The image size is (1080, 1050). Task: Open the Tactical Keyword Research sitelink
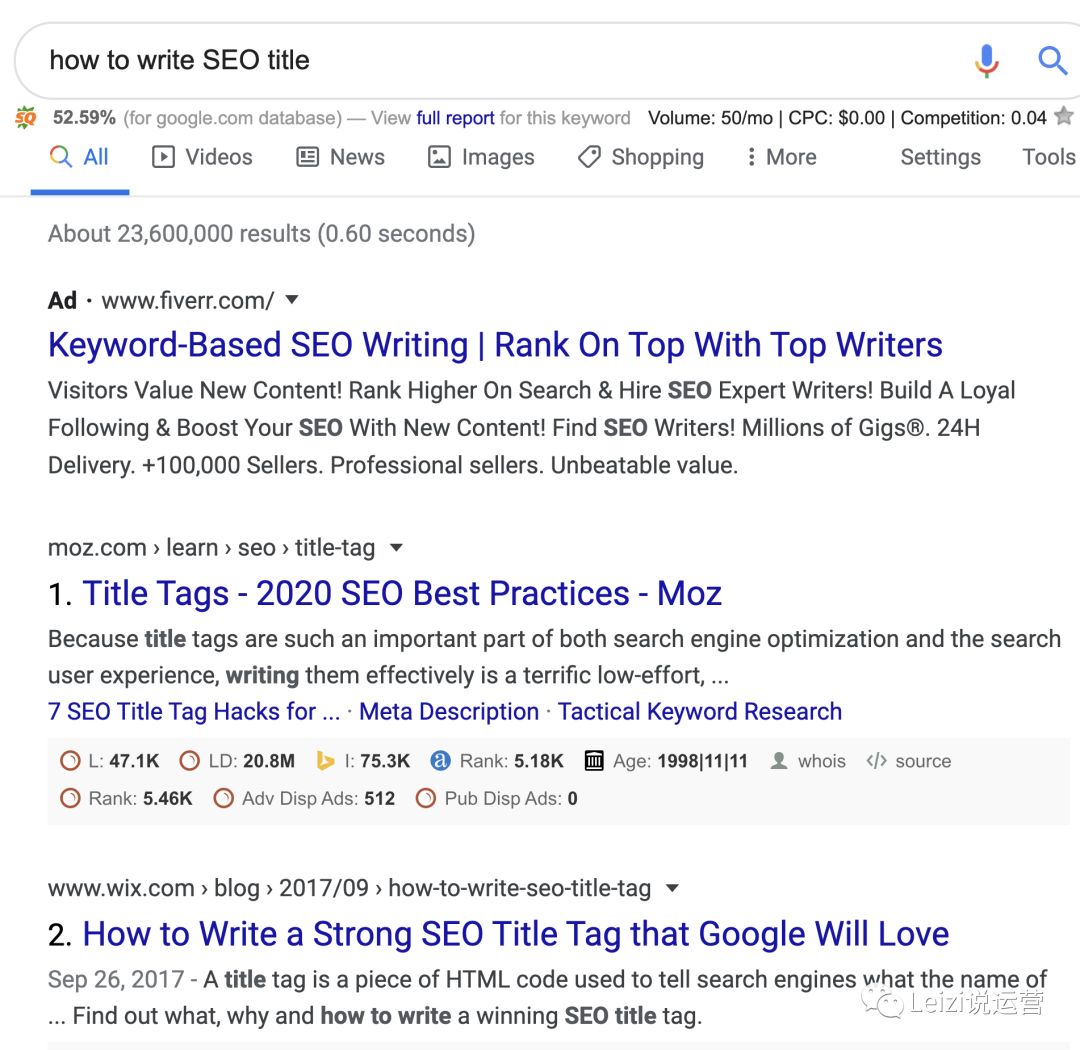tap(700, 711)
